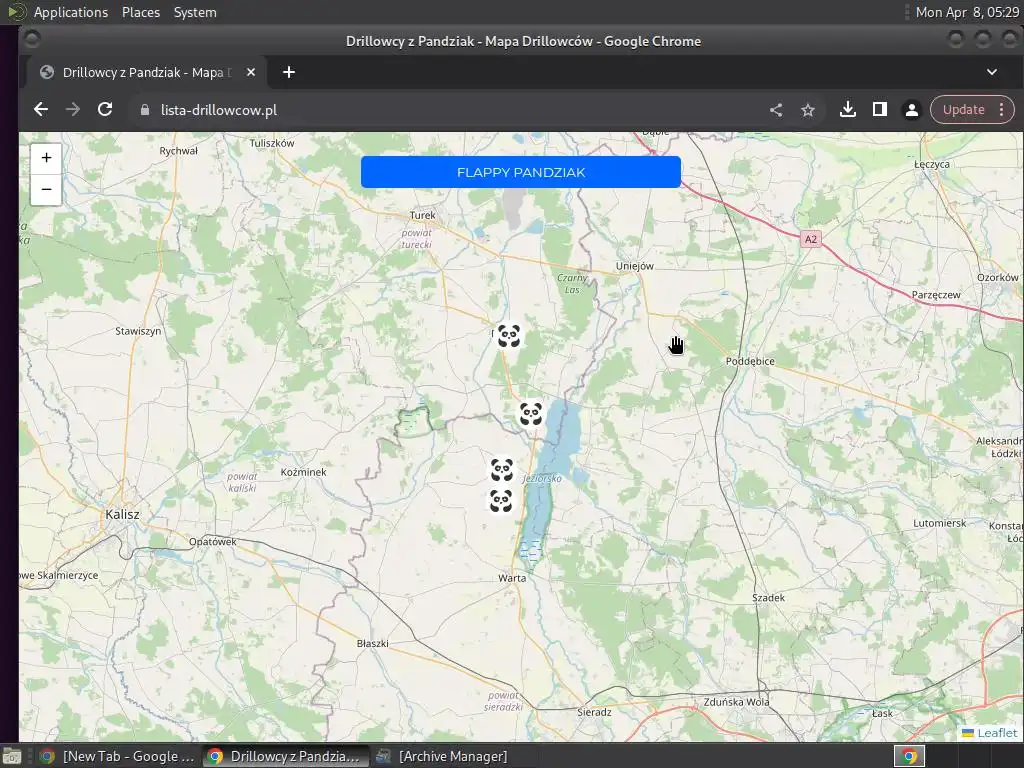Click the Łęczyca label on map

(931, 164)
